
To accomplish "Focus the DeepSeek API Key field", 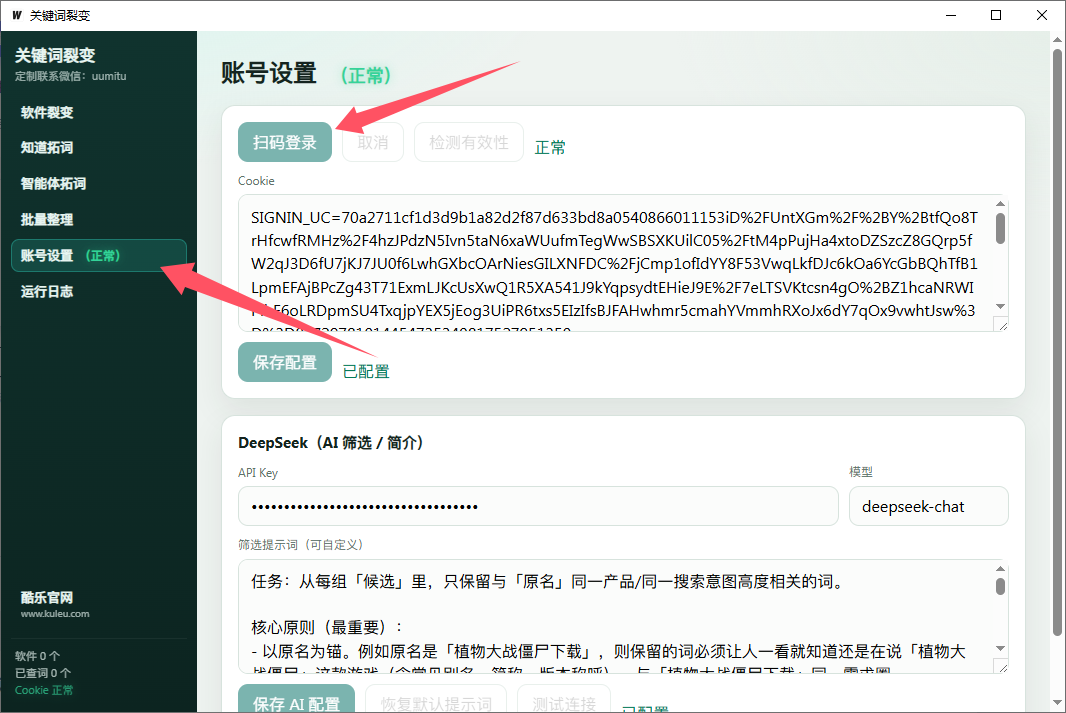I will pyautogui.click(x=538, y=506).
